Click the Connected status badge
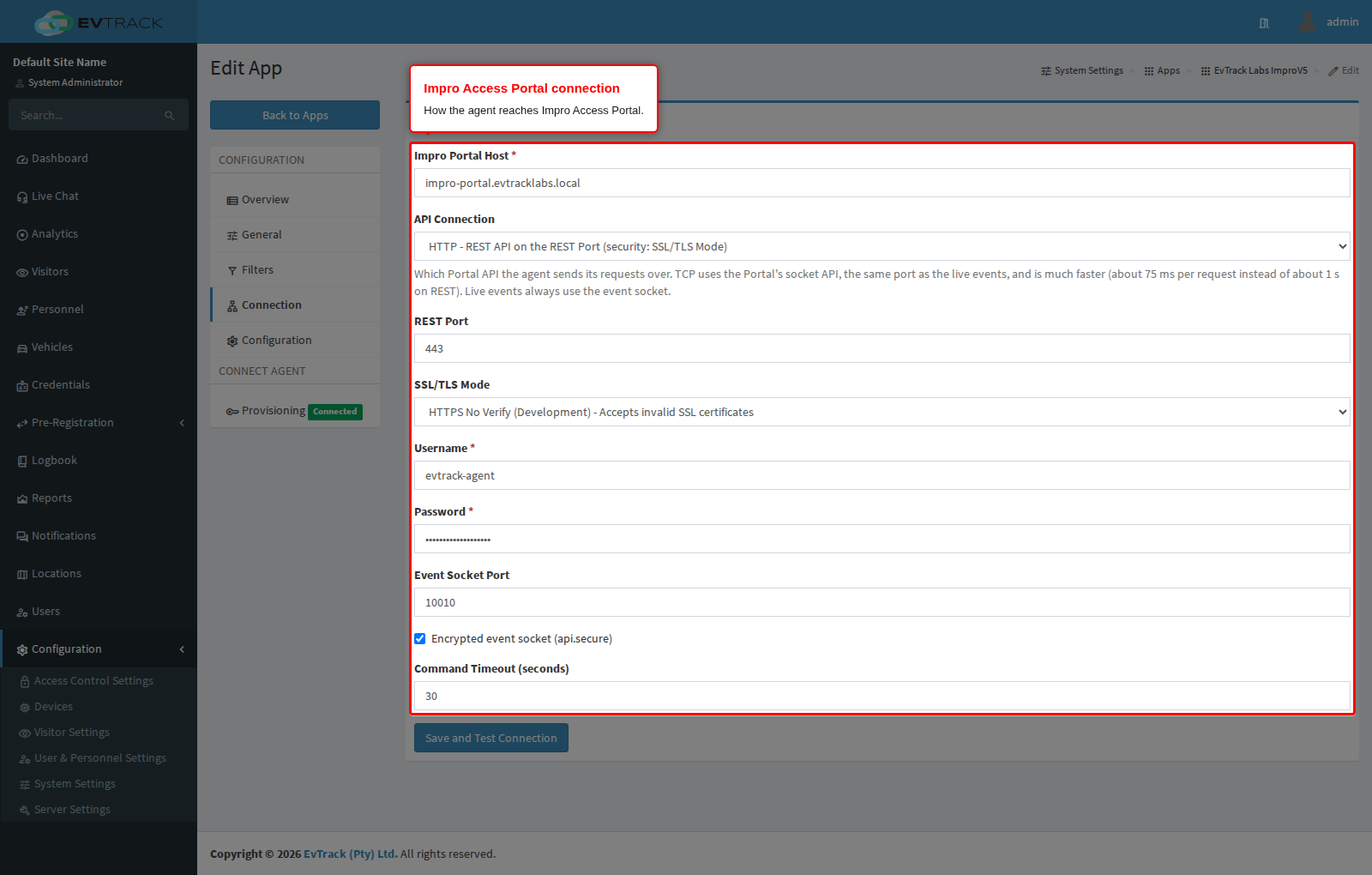The image size is (1372, 875). (x=335, y=412)
